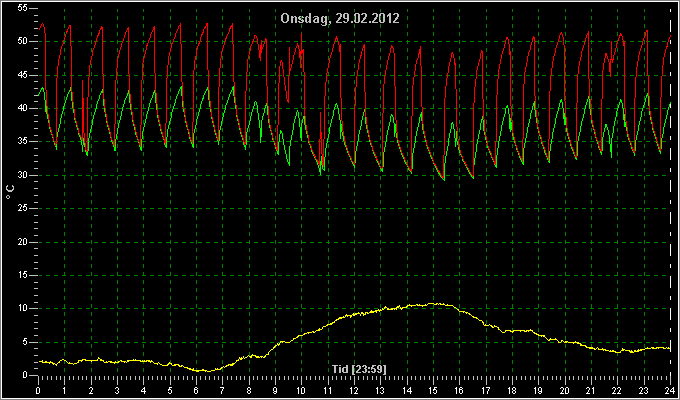Select hour 0 on the time axis
The image size is (680, 400).
38,390
